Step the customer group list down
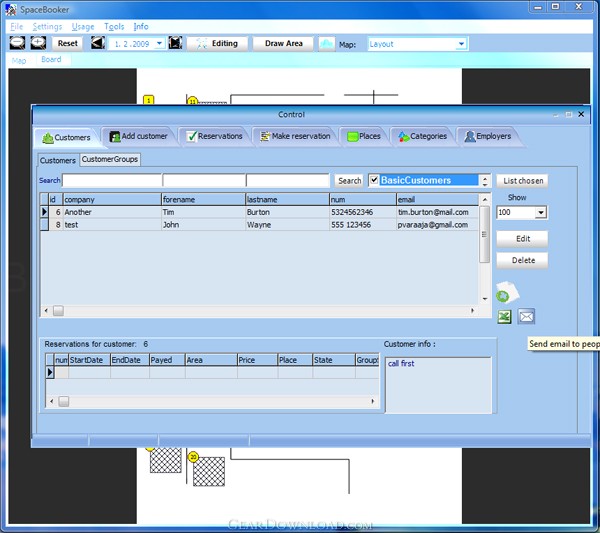The height and width of the screenshot is (533, 600). 485,184
